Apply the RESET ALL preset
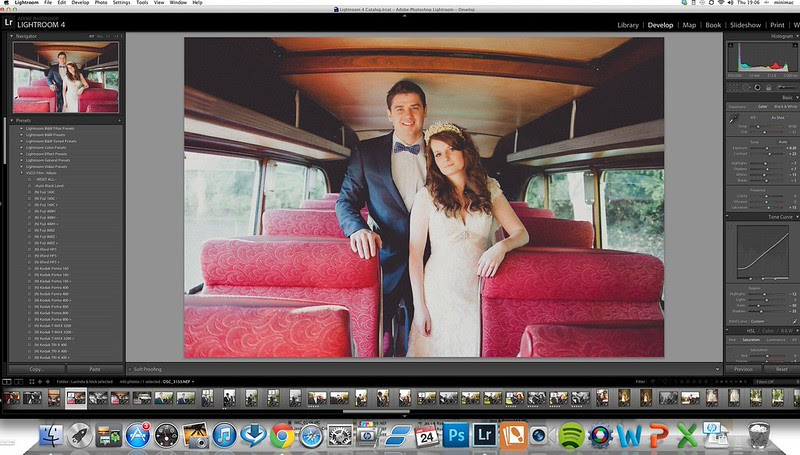800x455 pixels. (45, 180)
